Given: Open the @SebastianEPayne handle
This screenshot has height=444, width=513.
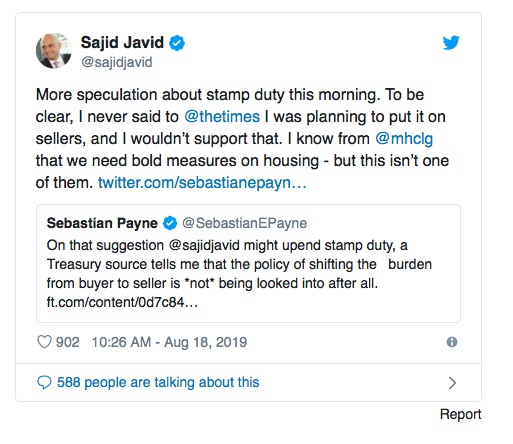Looking at the screenshot, I should 244,223.
